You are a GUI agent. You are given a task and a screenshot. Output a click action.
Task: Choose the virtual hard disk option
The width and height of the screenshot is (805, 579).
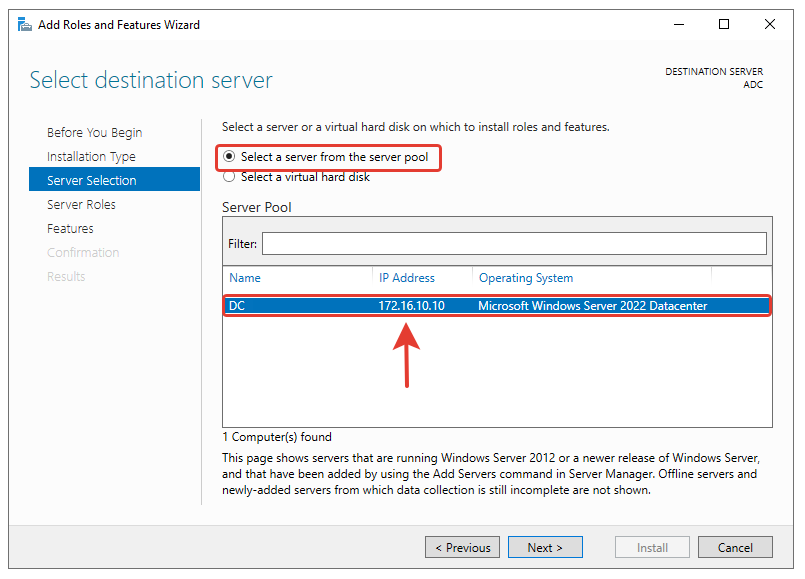pos(230,177)
